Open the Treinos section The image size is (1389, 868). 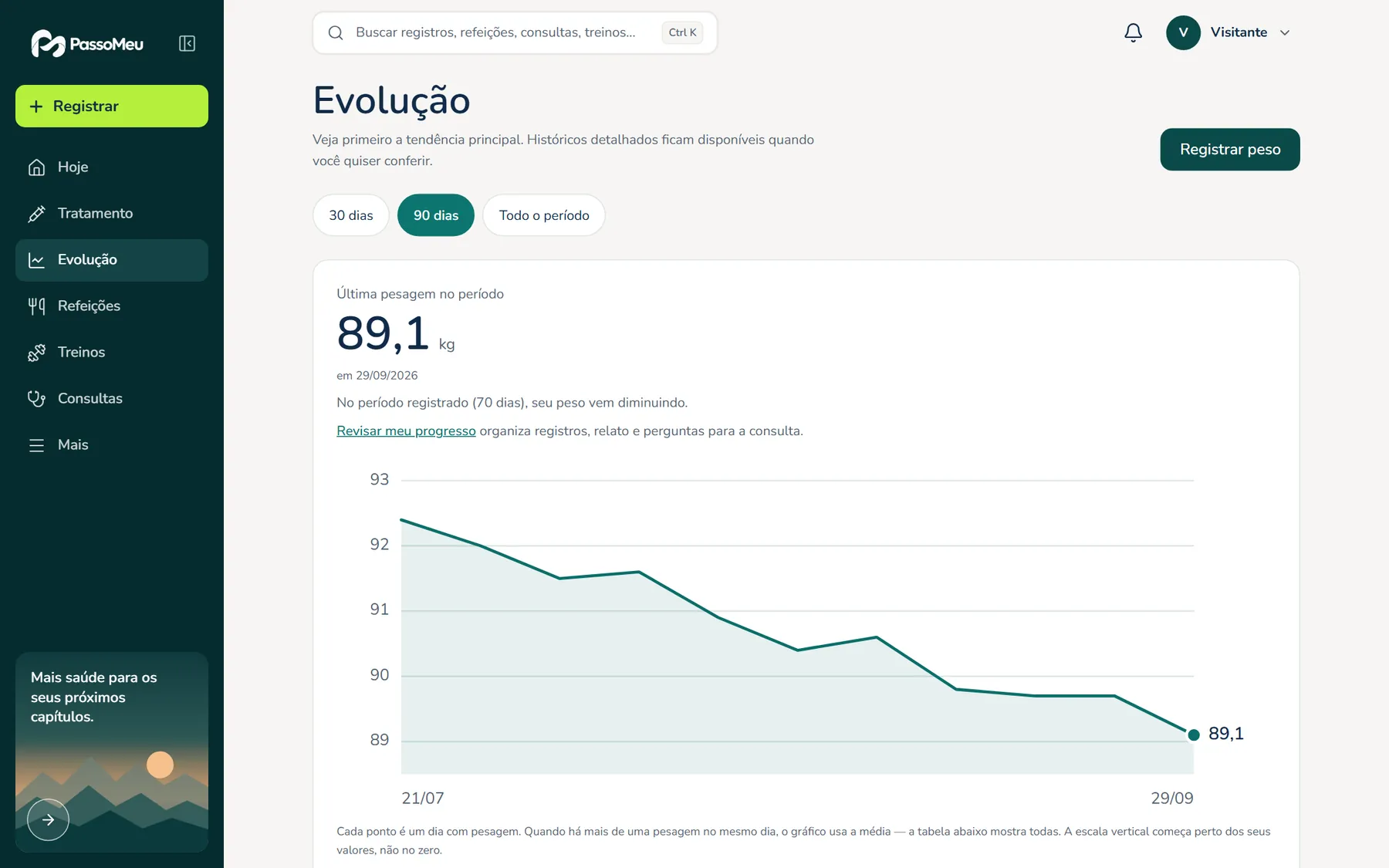click(112, 353)
